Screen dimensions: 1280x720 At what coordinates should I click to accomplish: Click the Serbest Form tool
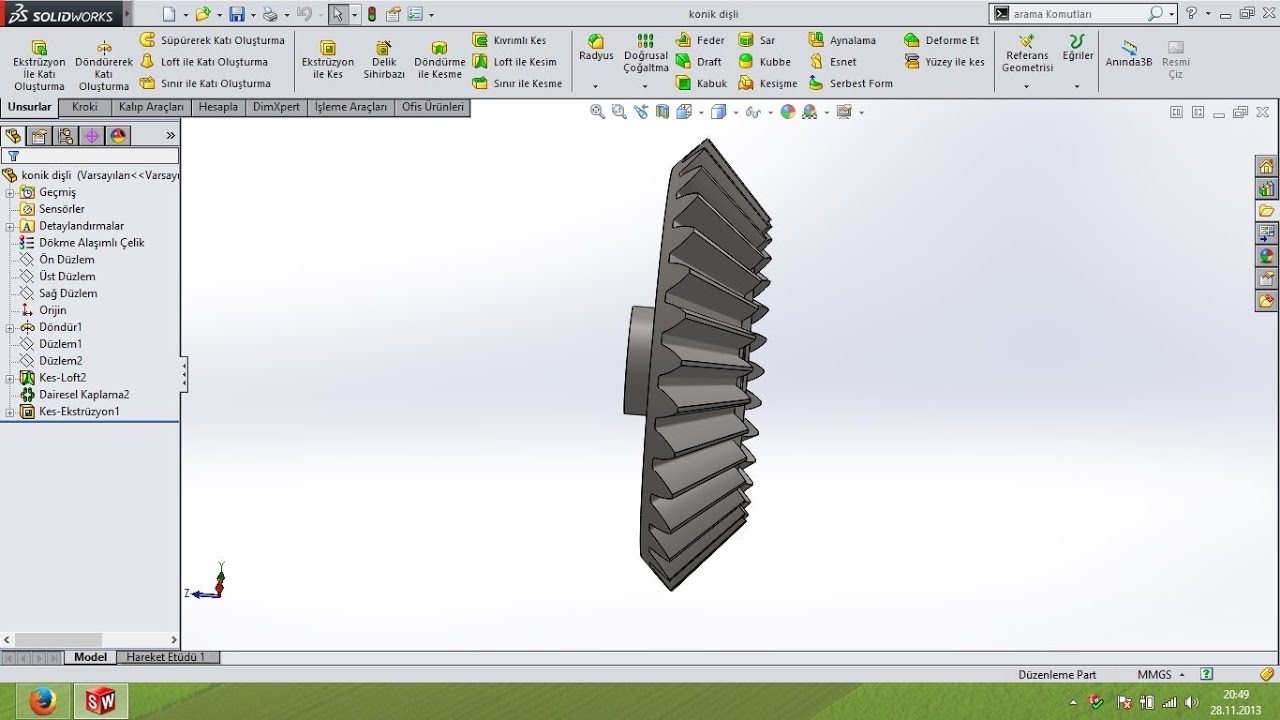point(851,84)
